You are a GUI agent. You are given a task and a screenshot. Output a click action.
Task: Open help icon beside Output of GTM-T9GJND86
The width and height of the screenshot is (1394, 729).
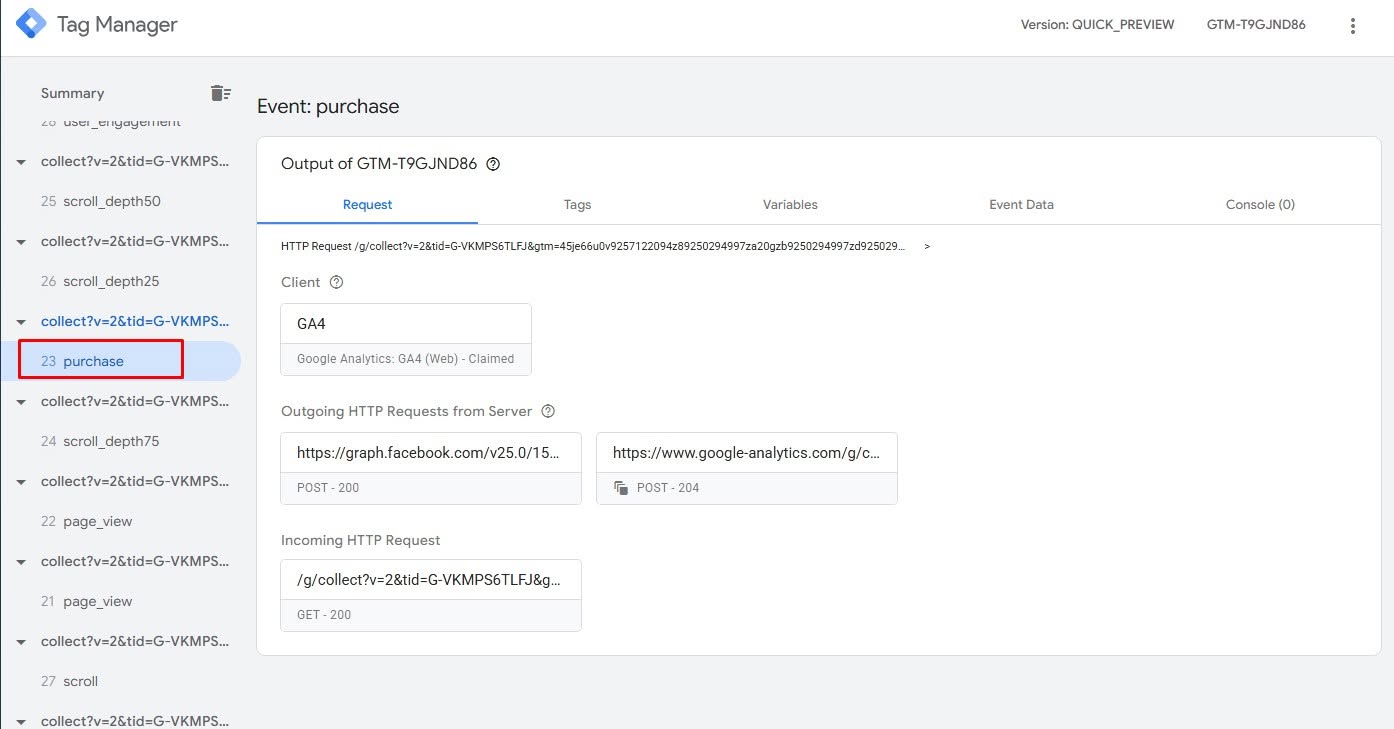tap(493, 164)
